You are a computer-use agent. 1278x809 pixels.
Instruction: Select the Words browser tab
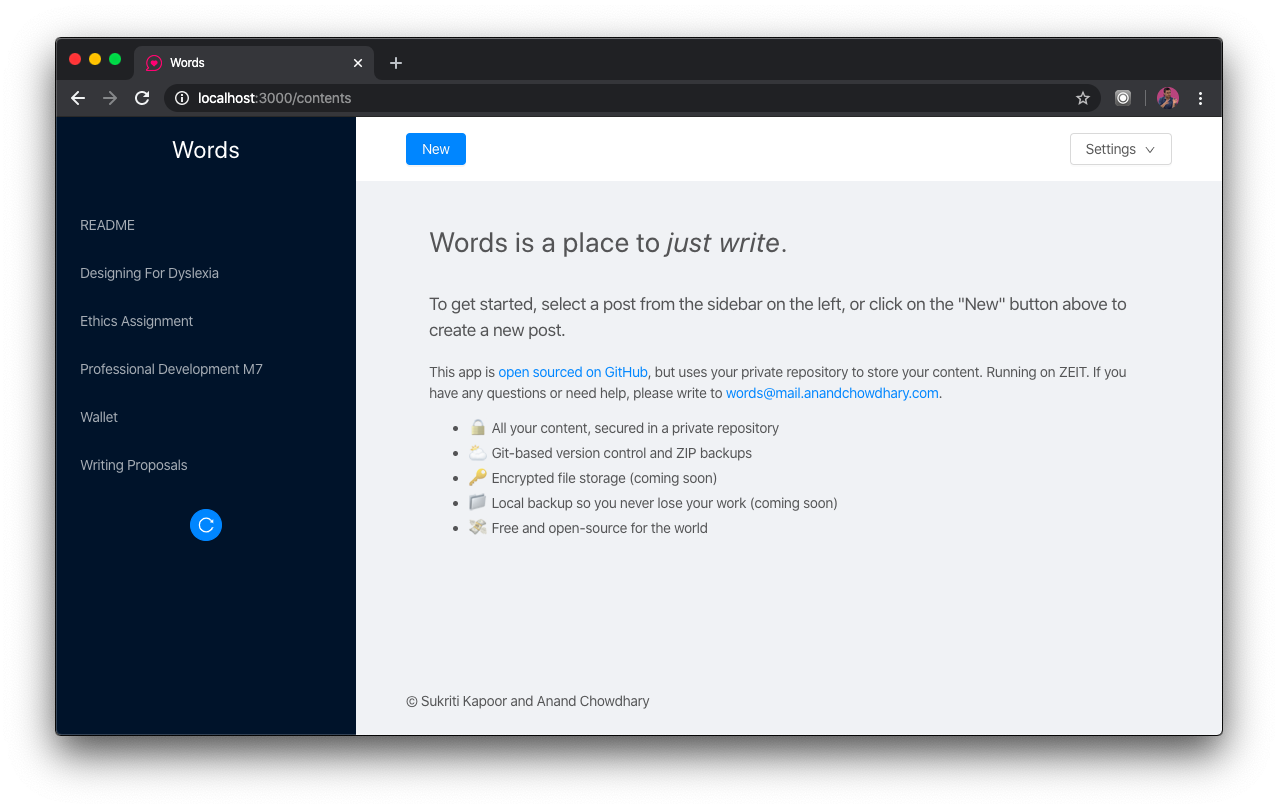pos(254,63)
